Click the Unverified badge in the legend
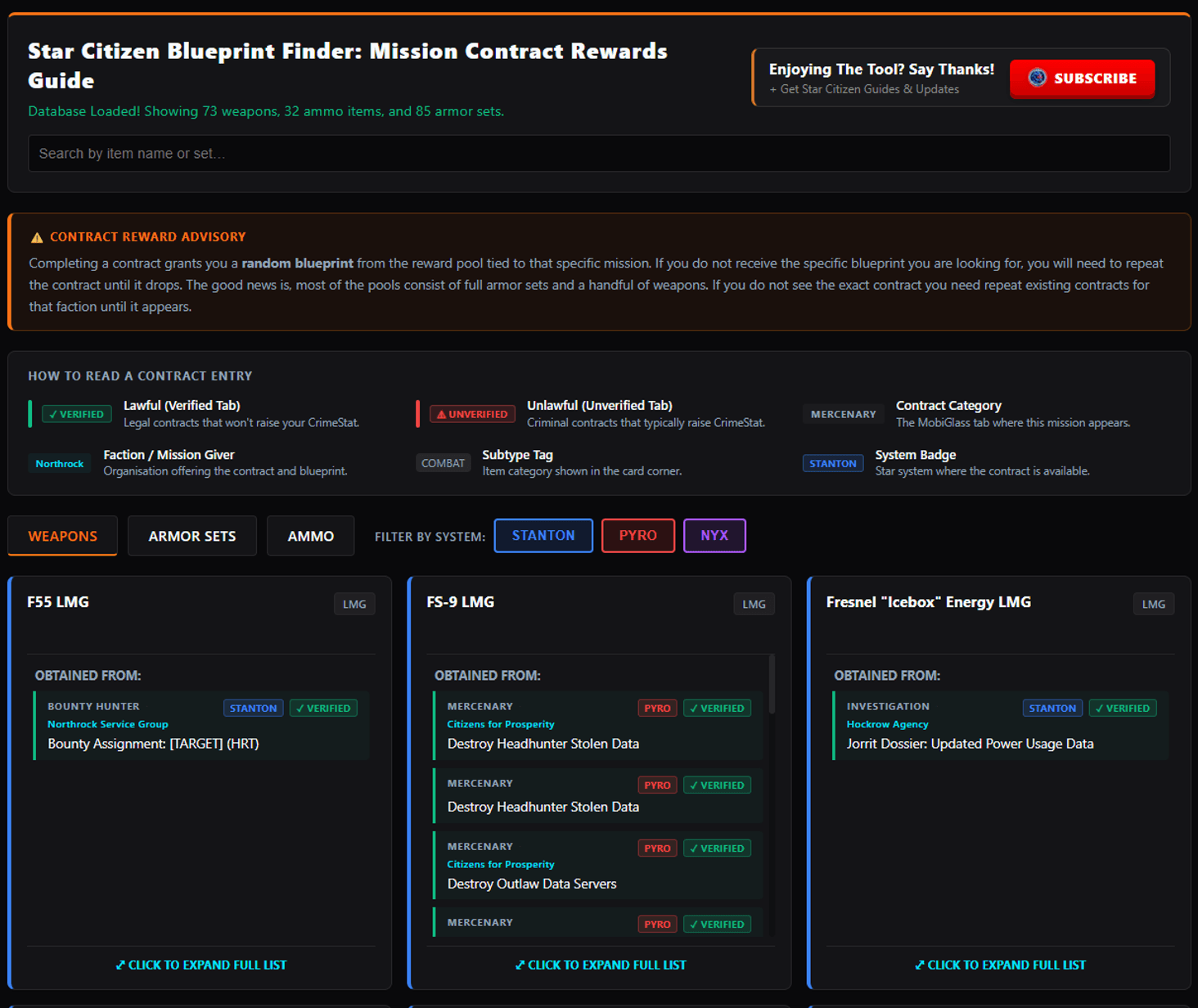 coord(472,414)
